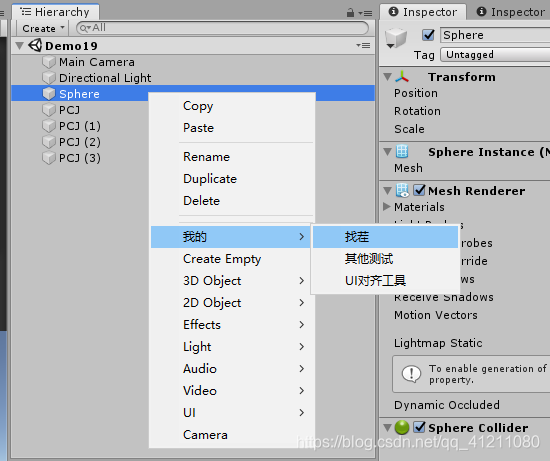Image resolution: width=550 pixels, height=461 pixels.
Task: Click the warning icon in the lightmap message
Action: pyautogui.click(x=411, y=374)
